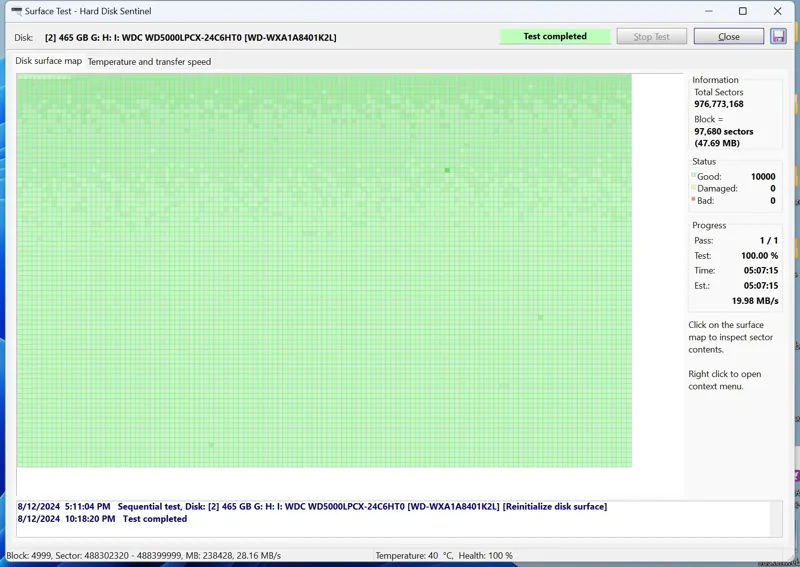
Task: Click the Block and Sector status bar section
Action: point(143,556)
